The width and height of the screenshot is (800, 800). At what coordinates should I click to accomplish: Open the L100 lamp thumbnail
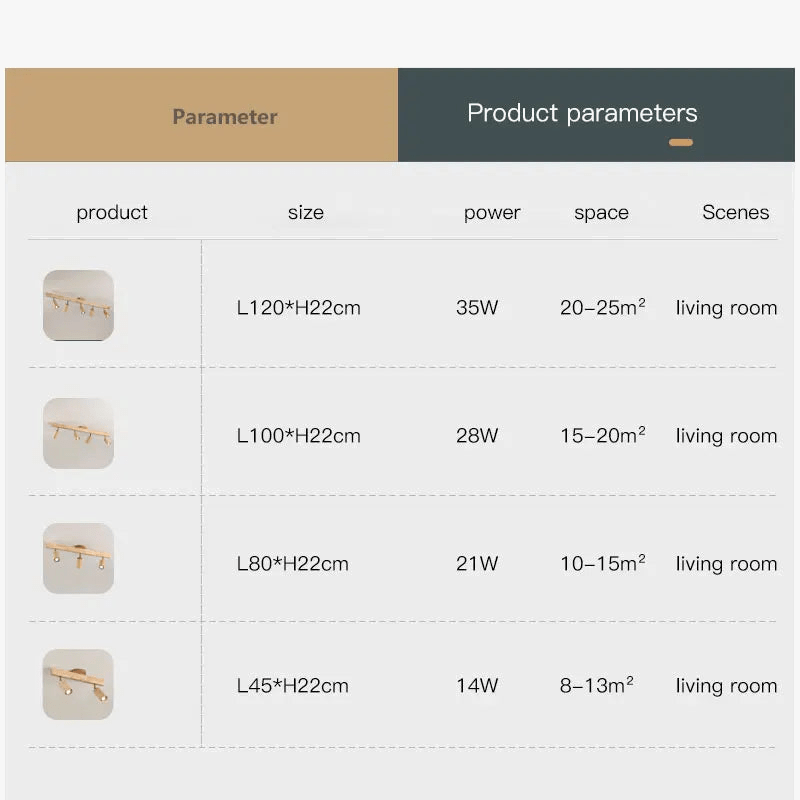78,434
